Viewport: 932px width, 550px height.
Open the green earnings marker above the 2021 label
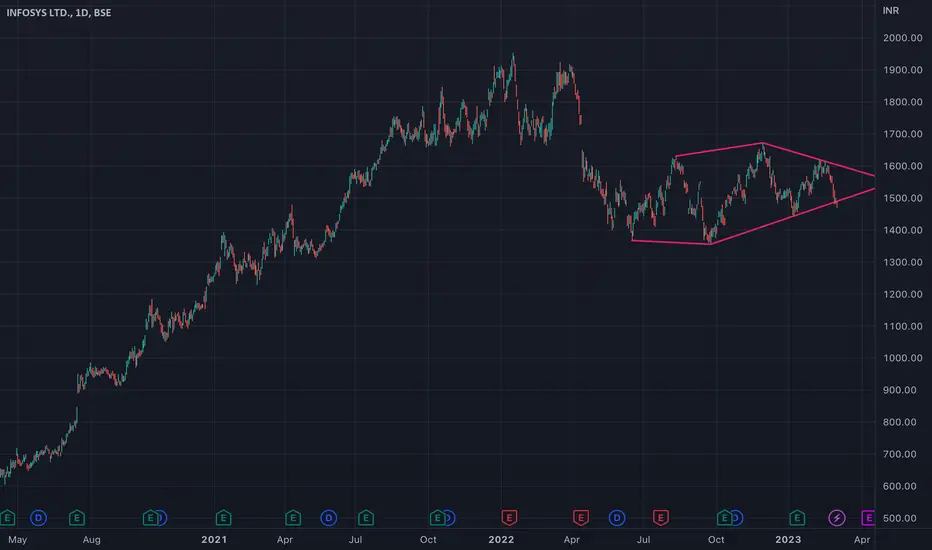click(223, 518)
